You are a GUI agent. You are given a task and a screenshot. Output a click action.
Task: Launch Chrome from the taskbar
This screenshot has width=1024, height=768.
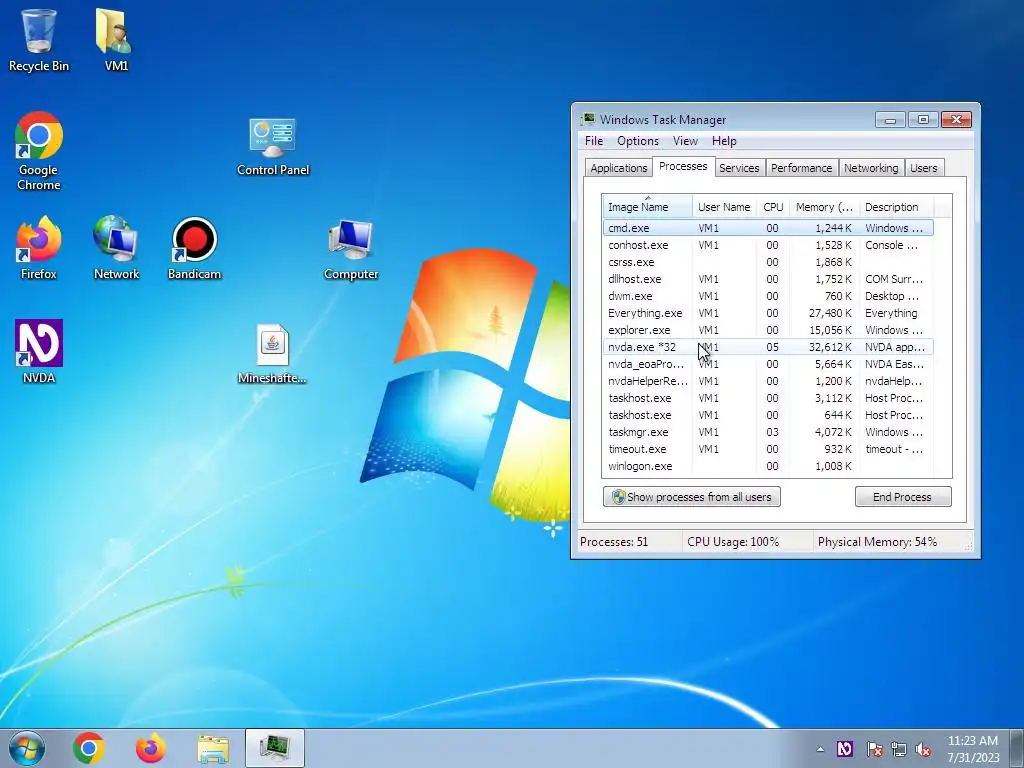pos(89,748)
